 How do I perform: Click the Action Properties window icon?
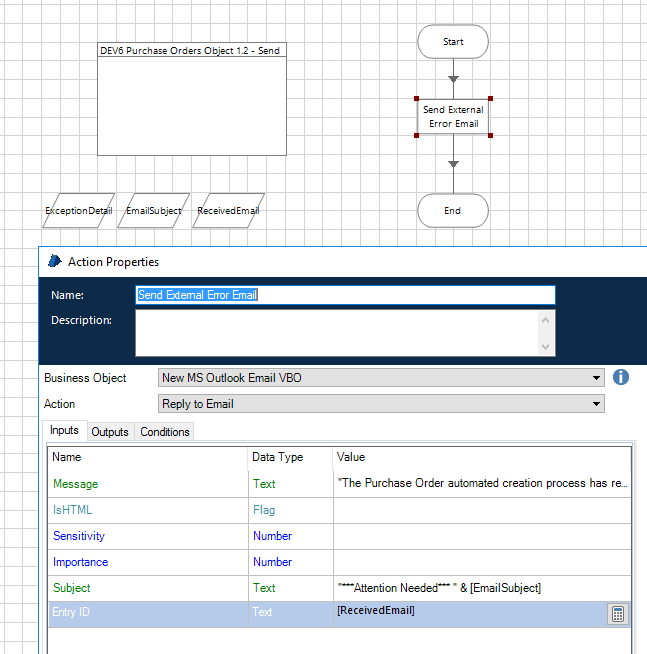(54, 262)
